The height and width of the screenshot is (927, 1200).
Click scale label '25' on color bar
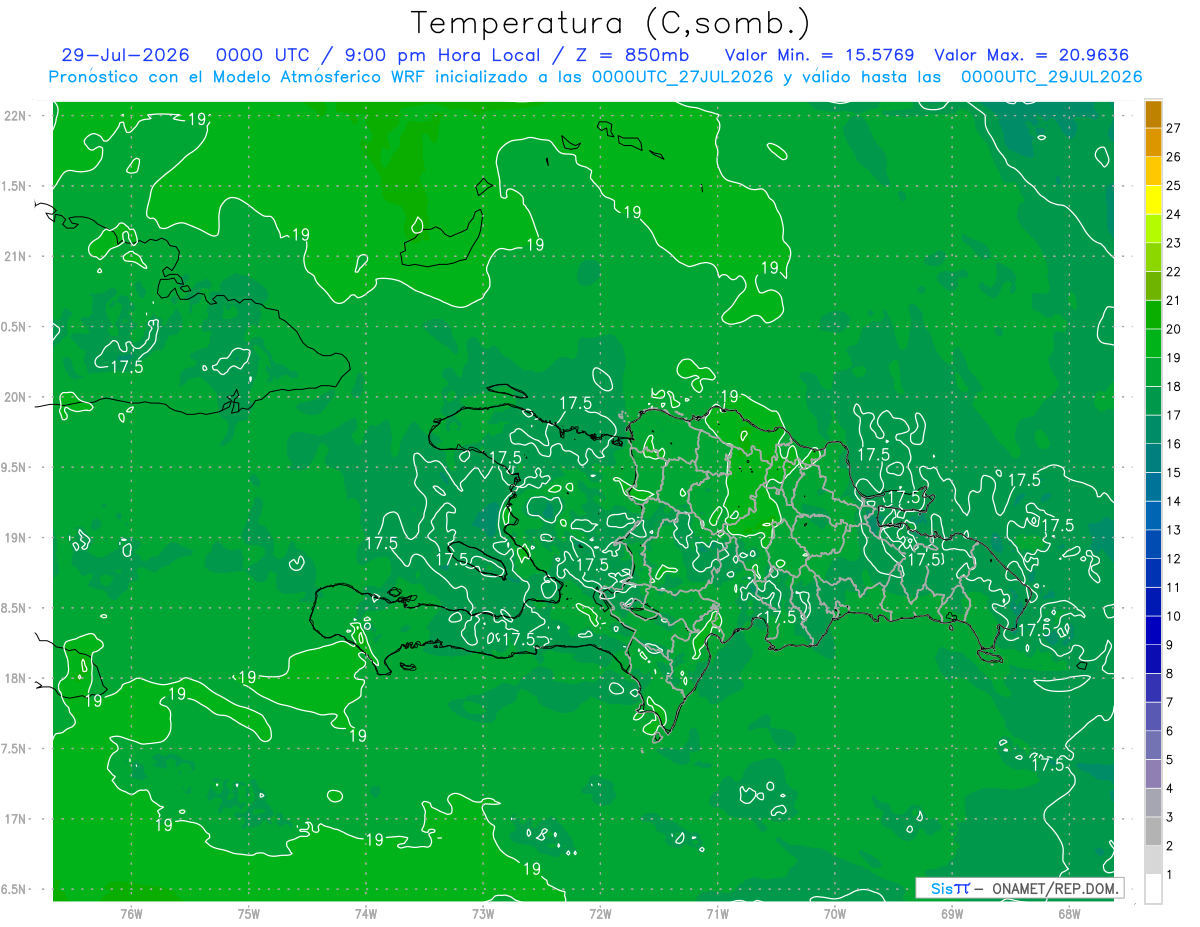(x=1174, y=186)
